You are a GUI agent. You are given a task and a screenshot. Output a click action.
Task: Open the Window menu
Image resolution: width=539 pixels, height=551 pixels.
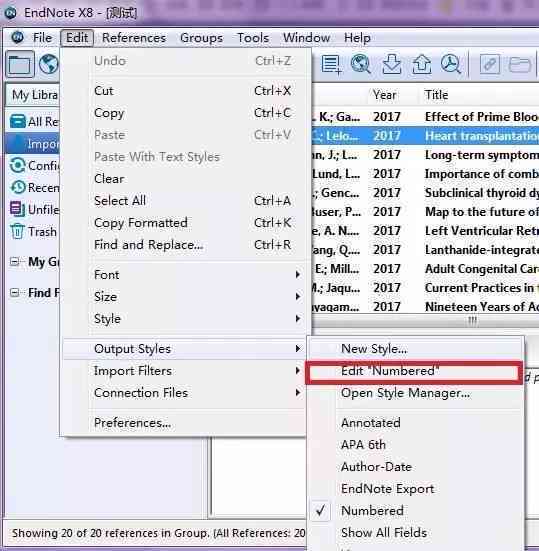click(x=306, y=38)
